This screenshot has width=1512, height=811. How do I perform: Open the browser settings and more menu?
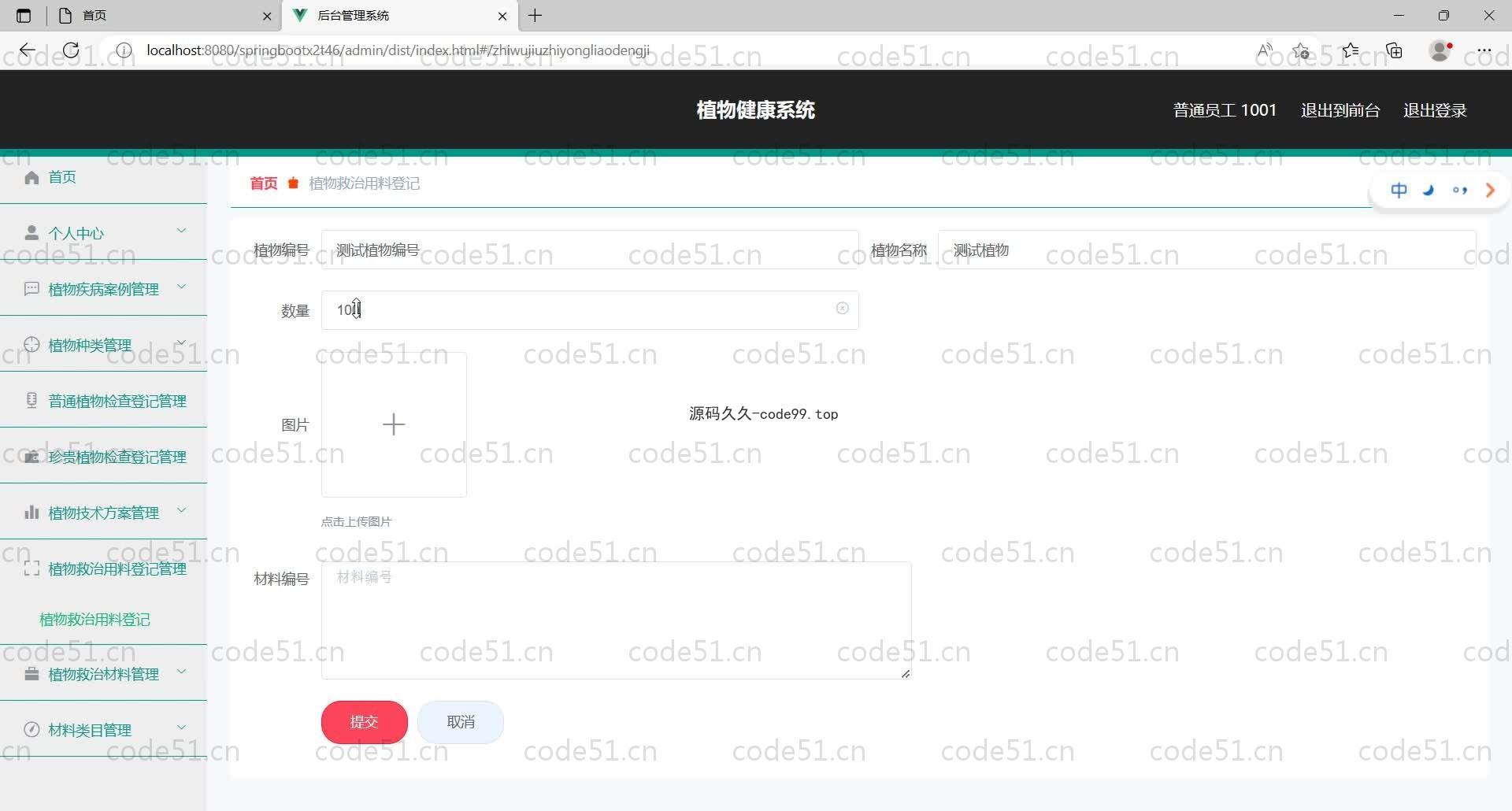point(1484,50)
